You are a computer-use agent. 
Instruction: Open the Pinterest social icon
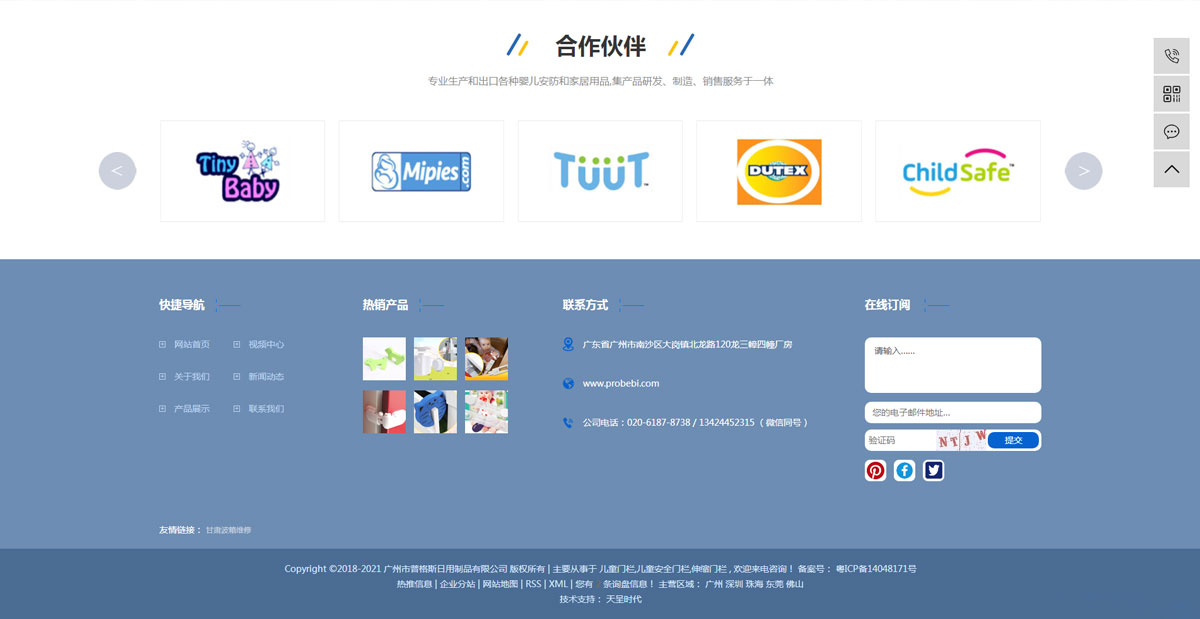pyautogui.click(x=876, y=470)
